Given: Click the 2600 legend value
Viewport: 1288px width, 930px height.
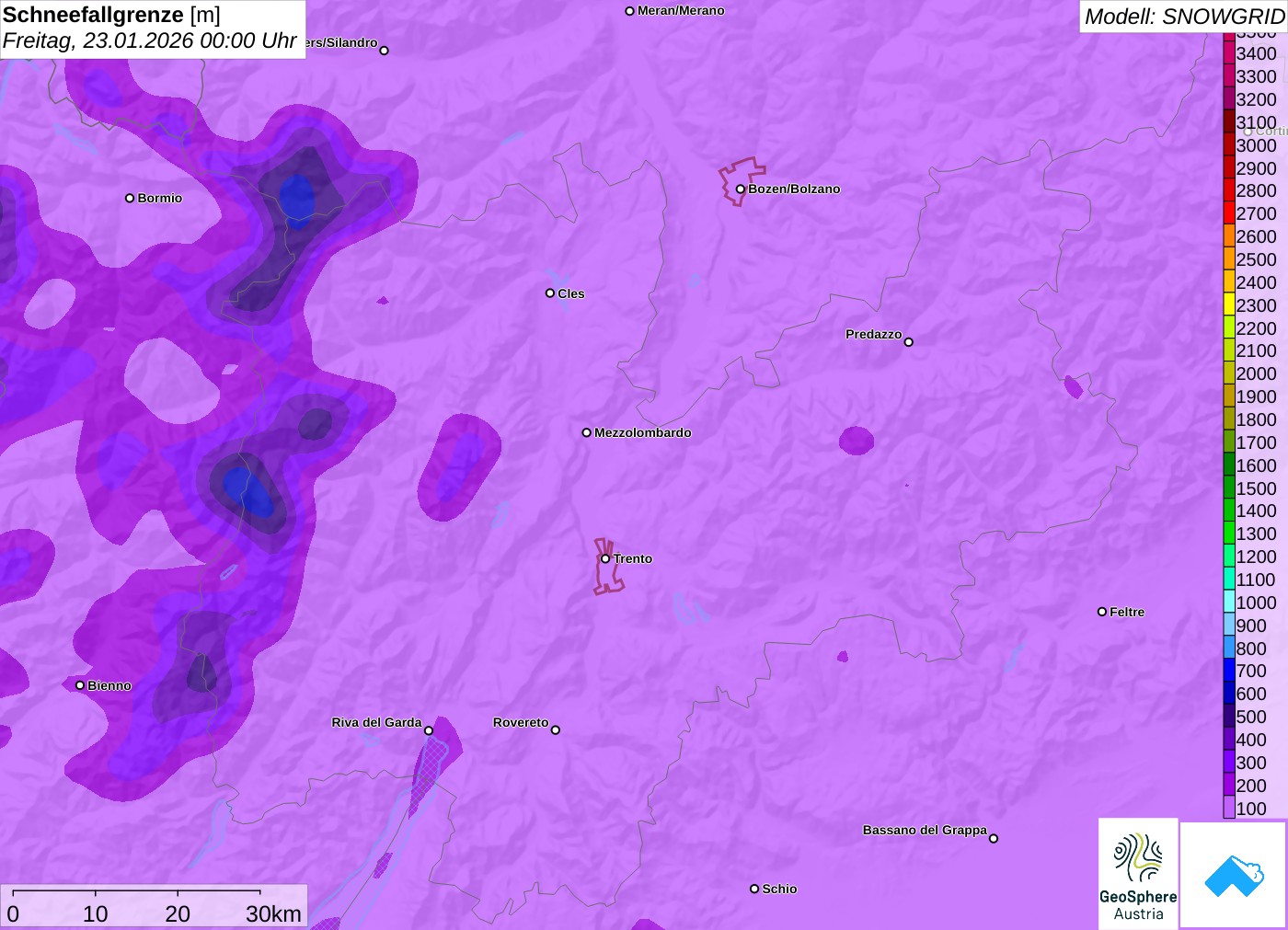Looking at the screenshot, I should pos(1257,236).
